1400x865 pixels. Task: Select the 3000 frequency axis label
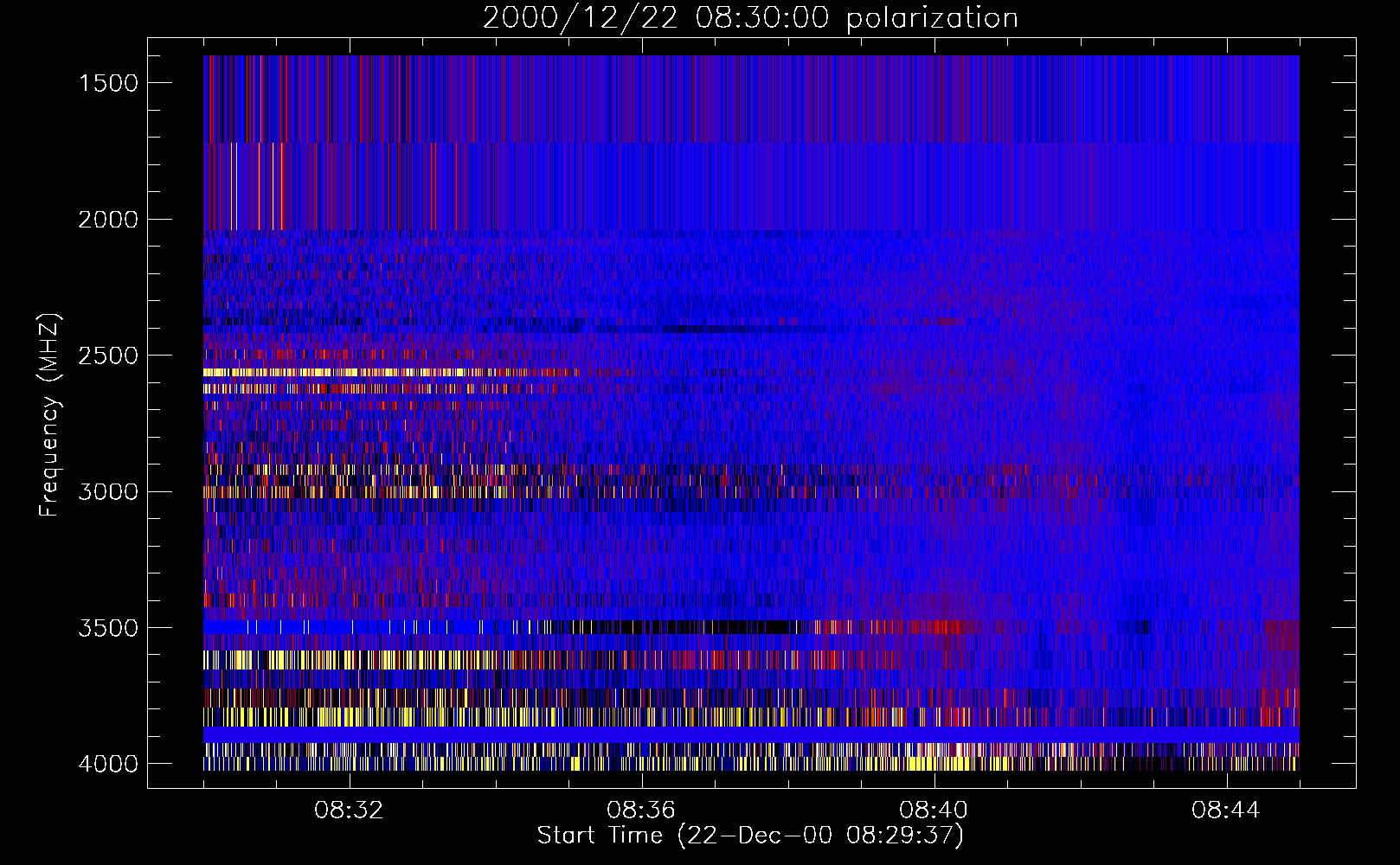(108, 492)
